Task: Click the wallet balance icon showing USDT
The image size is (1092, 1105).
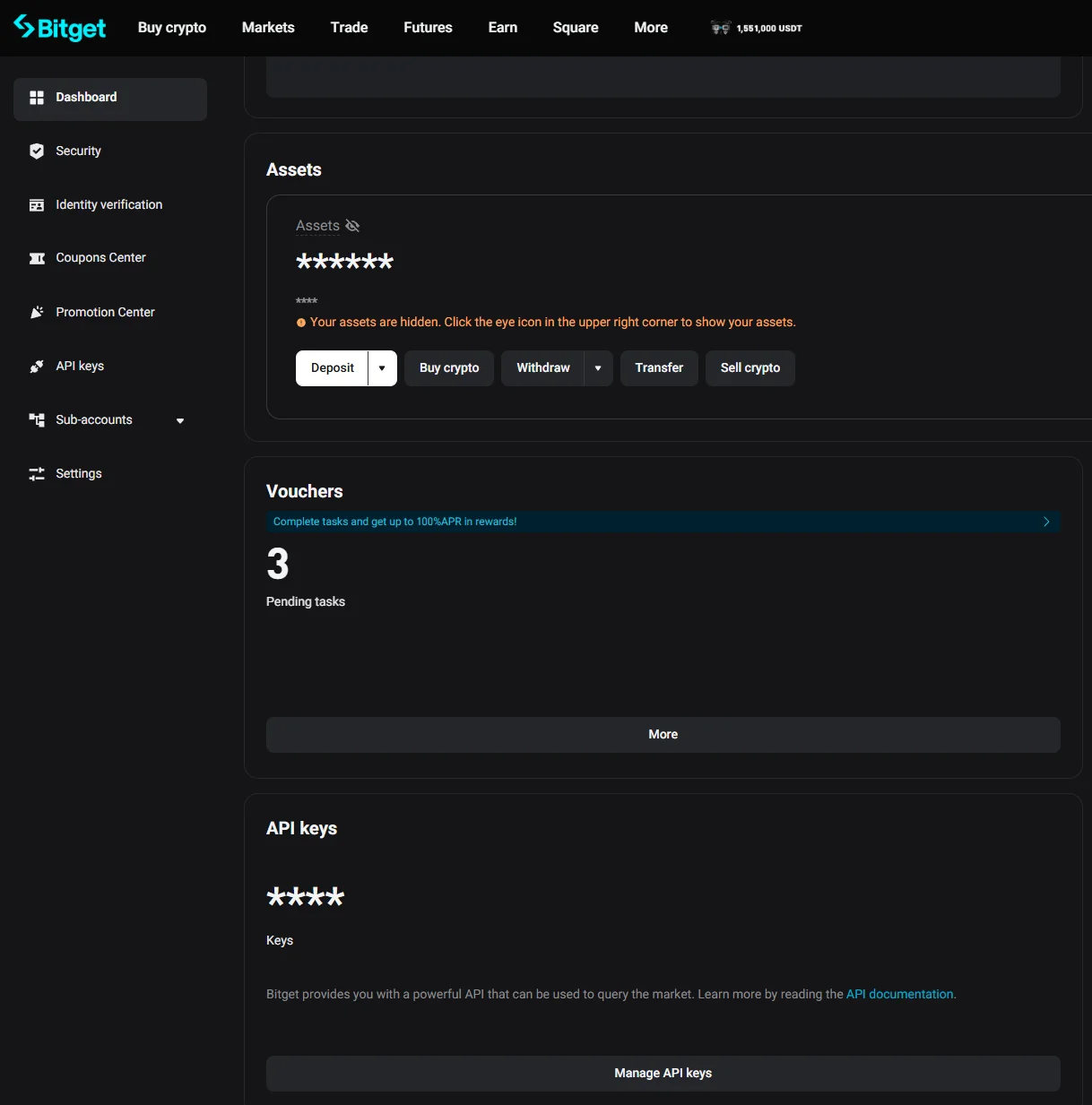Action: coord(719,28)
